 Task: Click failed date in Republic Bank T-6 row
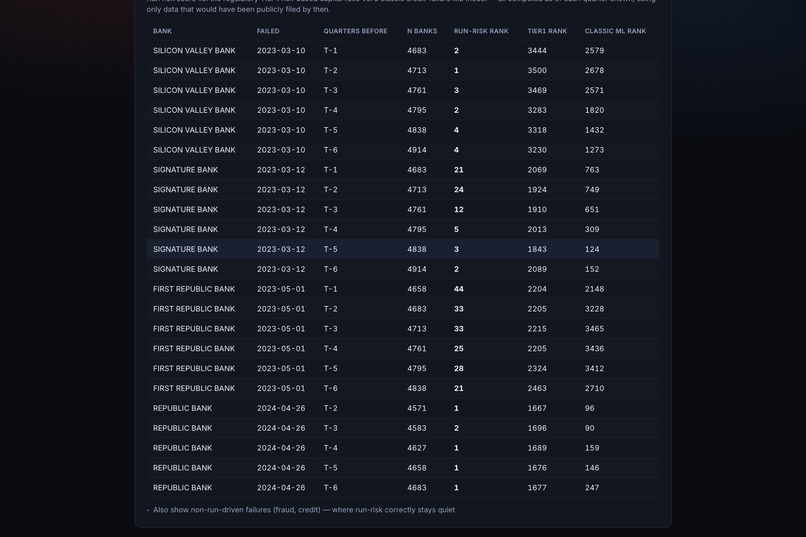[281, 488]
